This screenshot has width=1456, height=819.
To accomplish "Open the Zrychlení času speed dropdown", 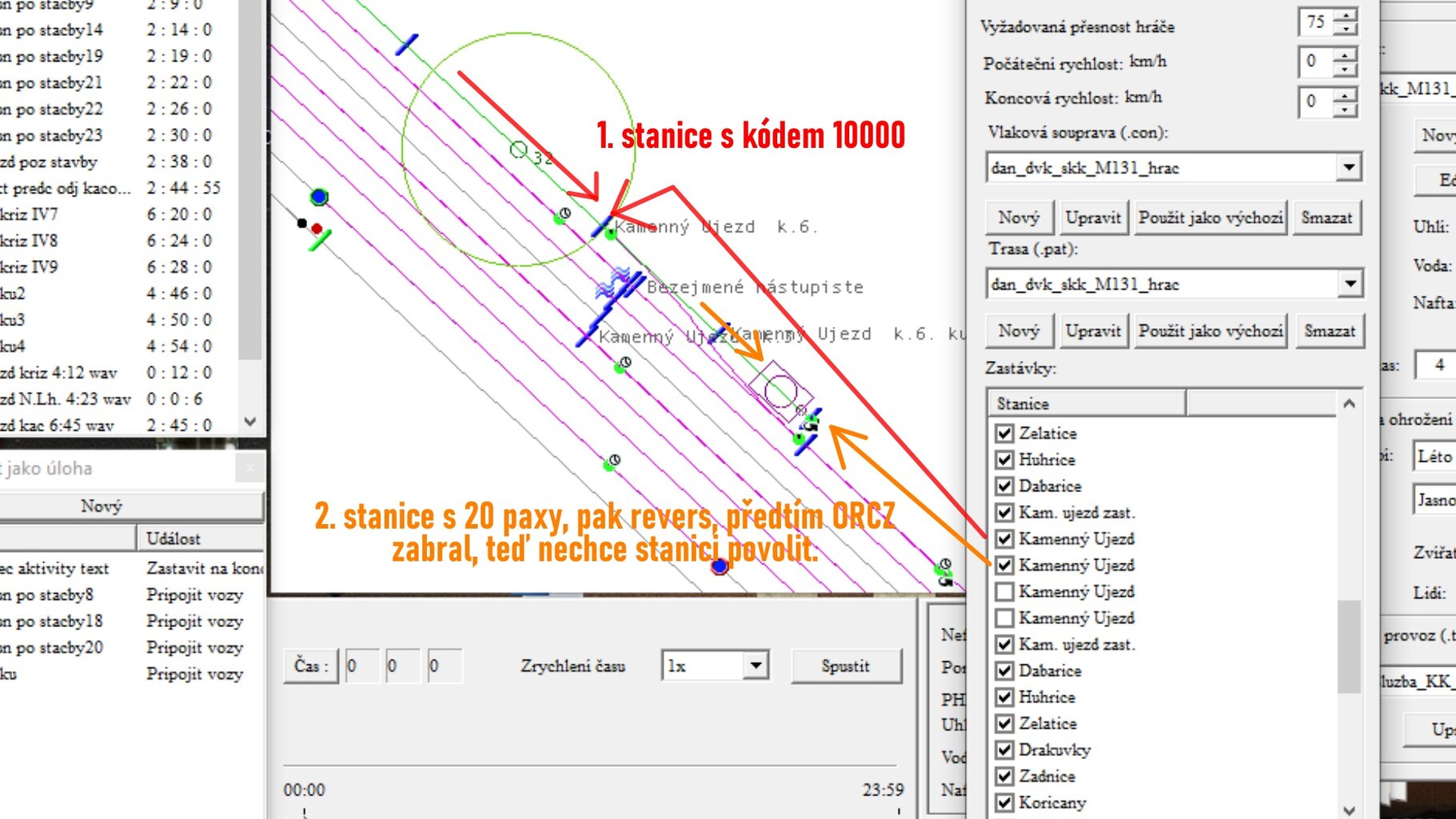I will tap(755, 665).
